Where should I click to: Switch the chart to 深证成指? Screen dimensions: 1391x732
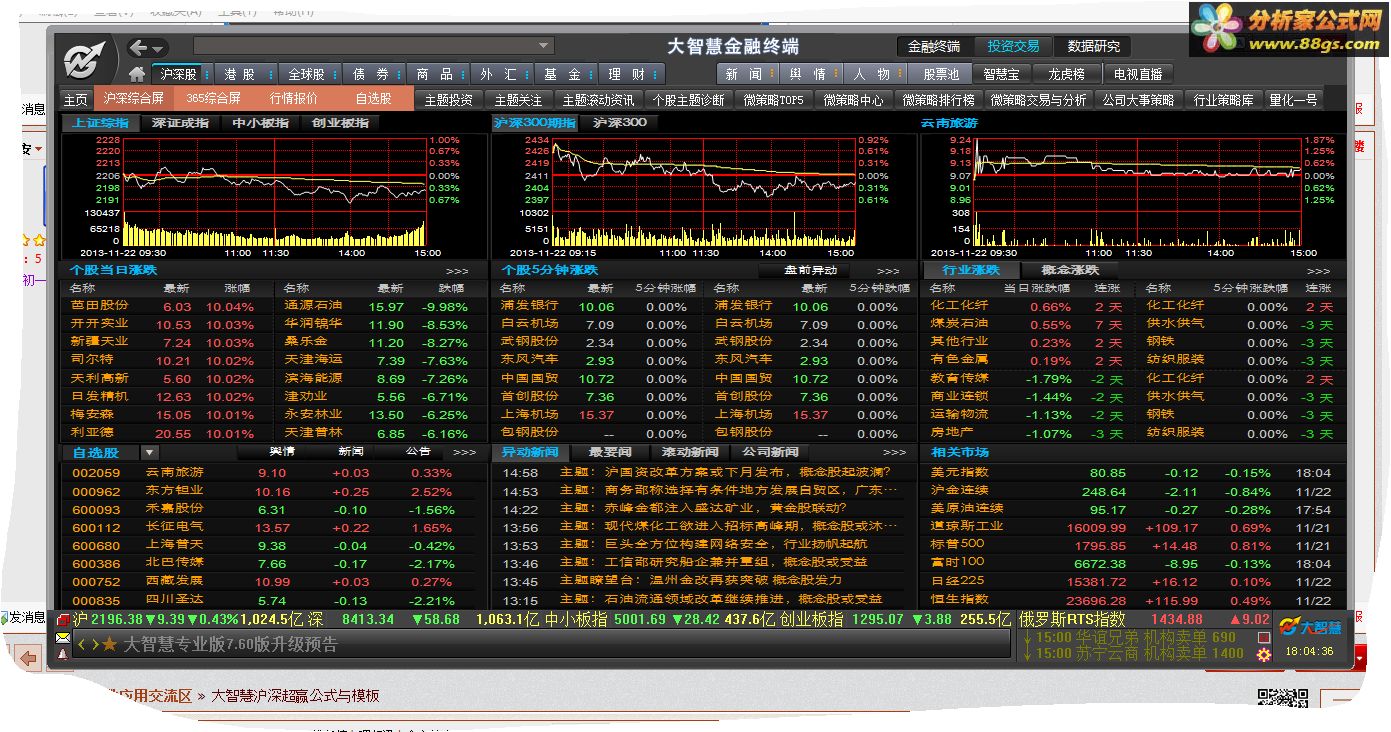pos(180,123)
